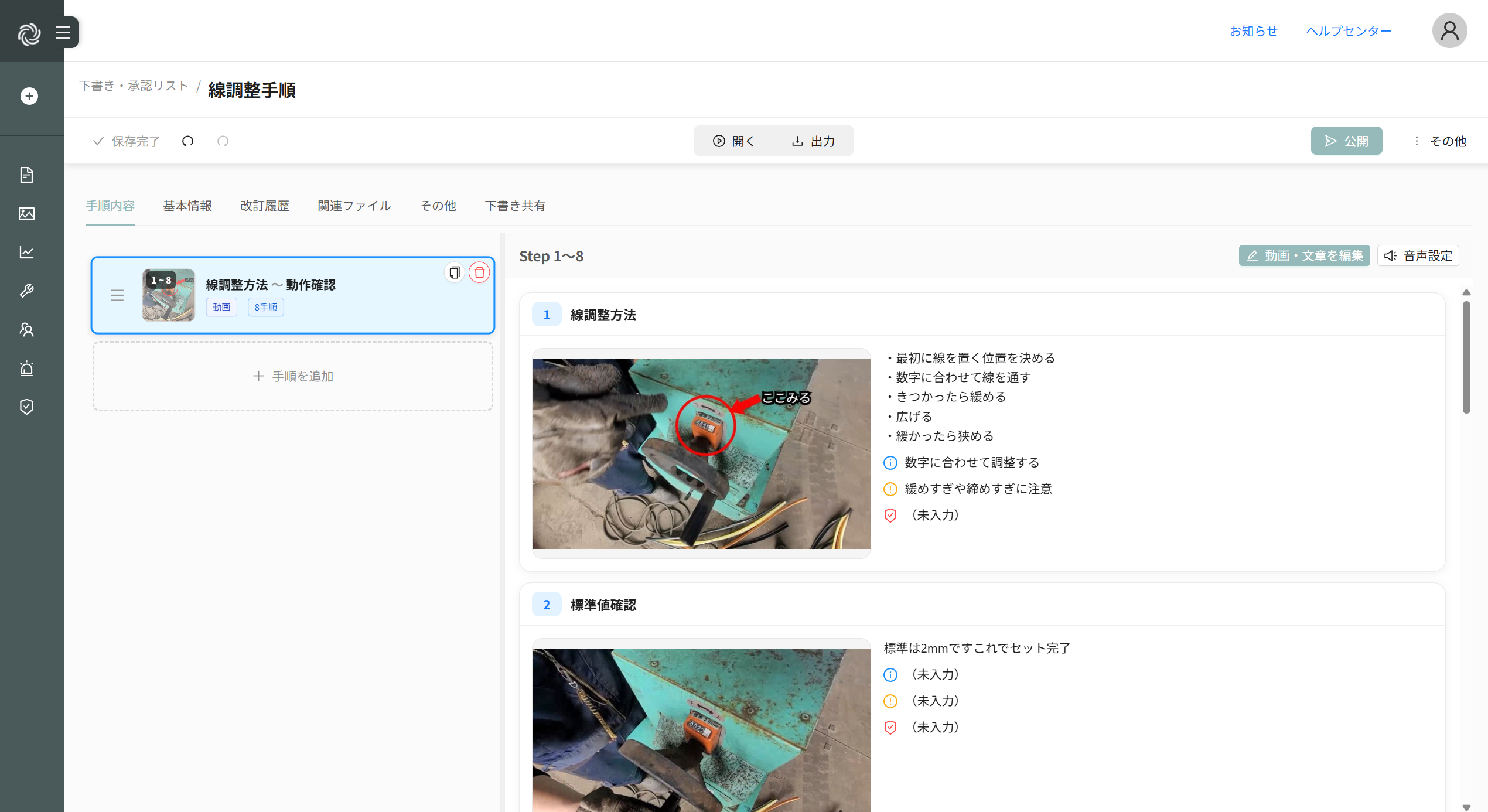Duplicate the 線調整方法 step card
The width and height of the screenshot is (1488, 812).
[x=454, y=272]
